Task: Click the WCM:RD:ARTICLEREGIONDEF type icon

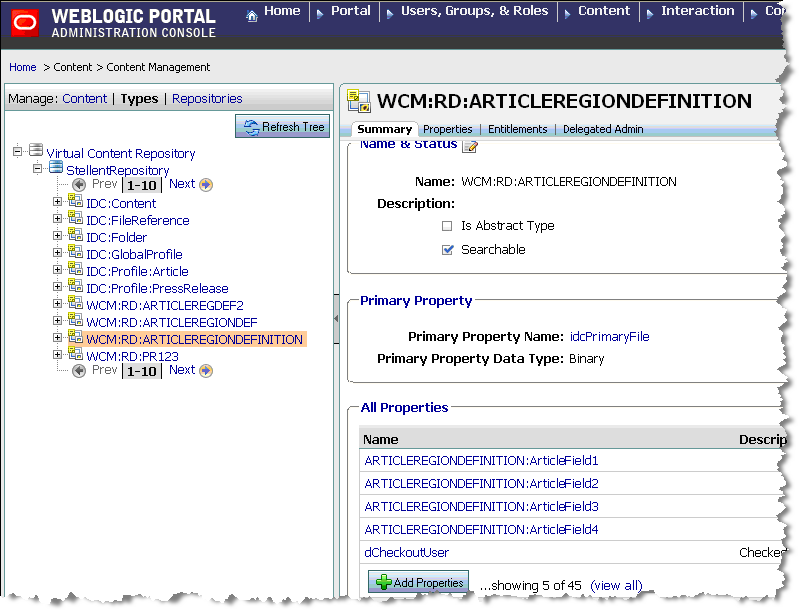Action: click(x=75, y=319)
